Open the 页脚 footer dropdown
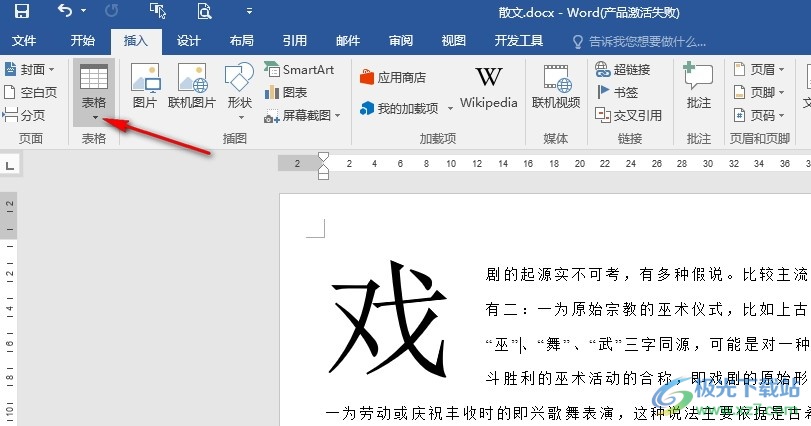The width and height of the screenshot is (811, 426). pos(759,93)
